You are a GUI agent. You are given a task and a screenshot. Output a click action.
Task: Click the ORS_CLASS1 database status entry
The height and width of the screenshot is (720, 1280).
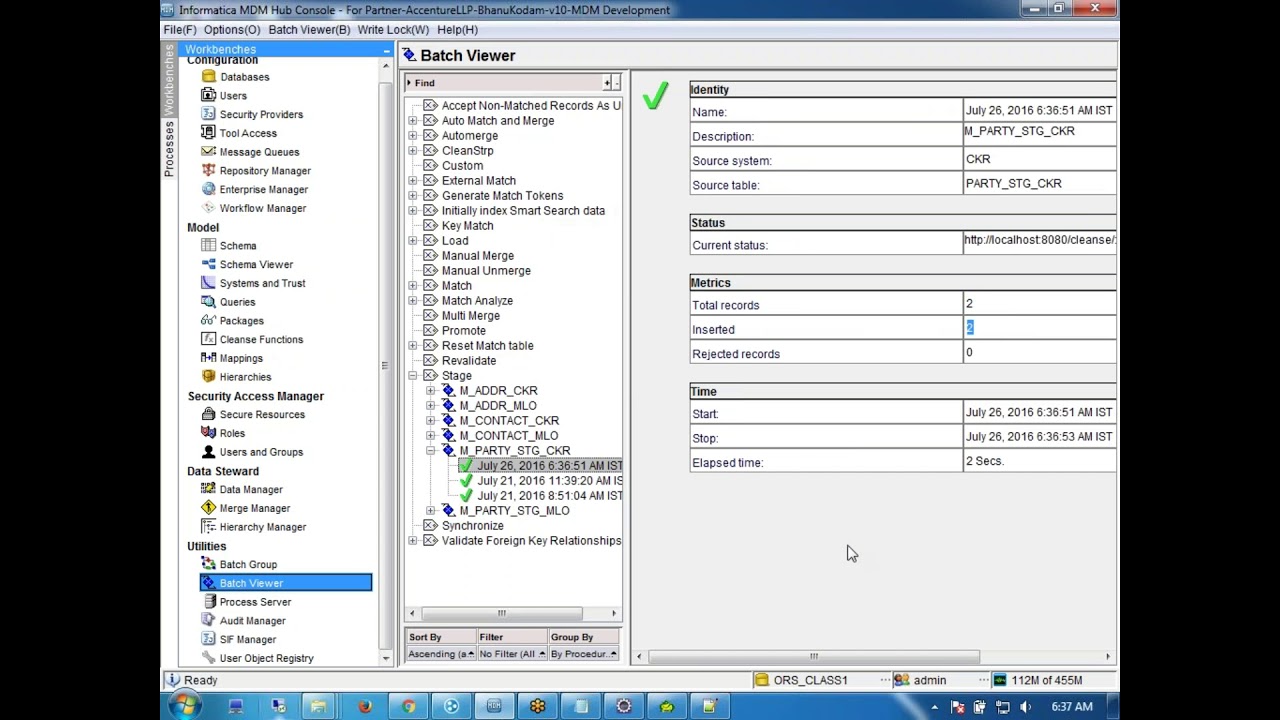[x=810, y=680]
